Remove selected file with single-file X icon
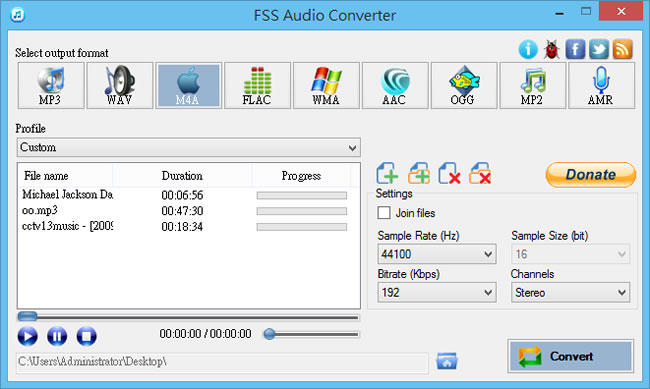The image size is (650, 389). 449,173
